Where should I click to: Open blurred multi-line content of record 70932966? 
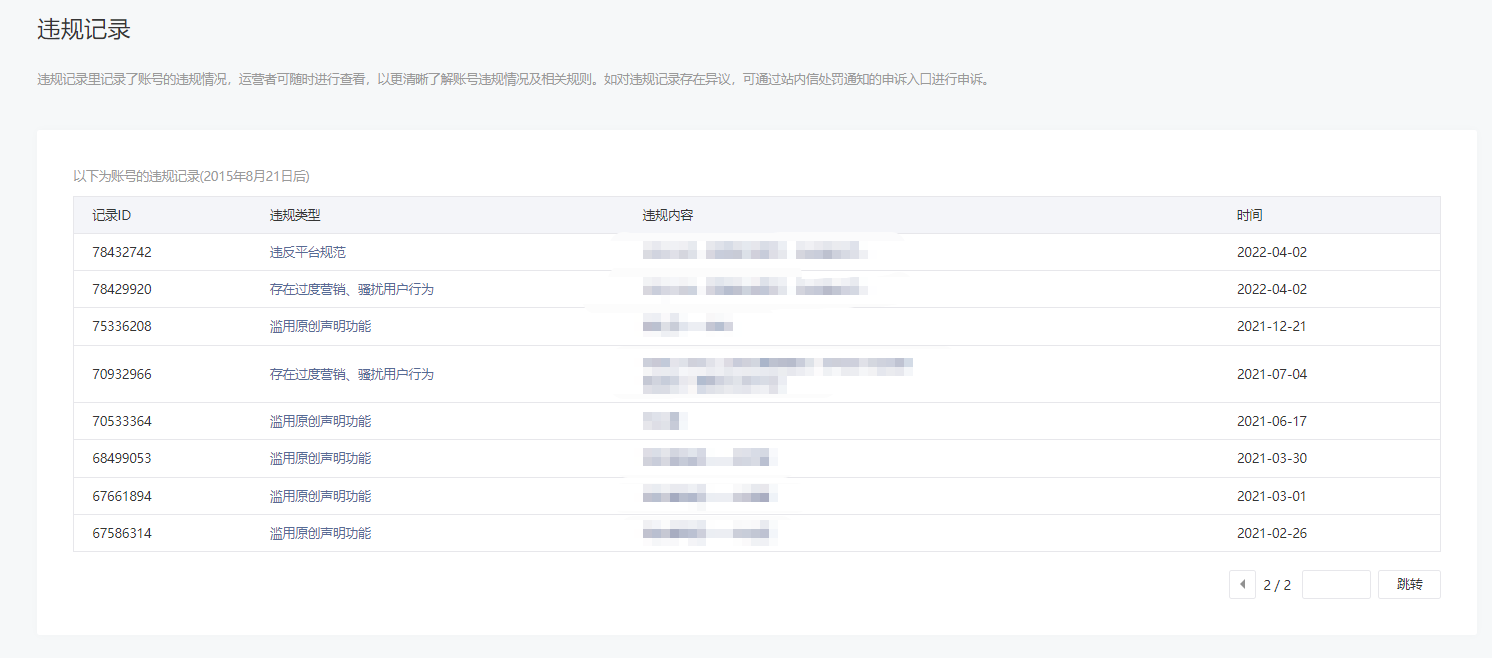(777, 373)
